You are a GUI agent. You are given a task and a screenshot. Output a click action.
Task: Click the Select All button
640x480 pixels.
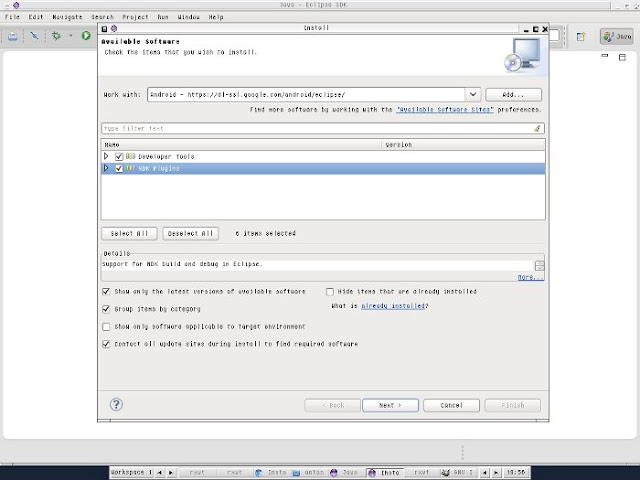click(x=129, y=233)
